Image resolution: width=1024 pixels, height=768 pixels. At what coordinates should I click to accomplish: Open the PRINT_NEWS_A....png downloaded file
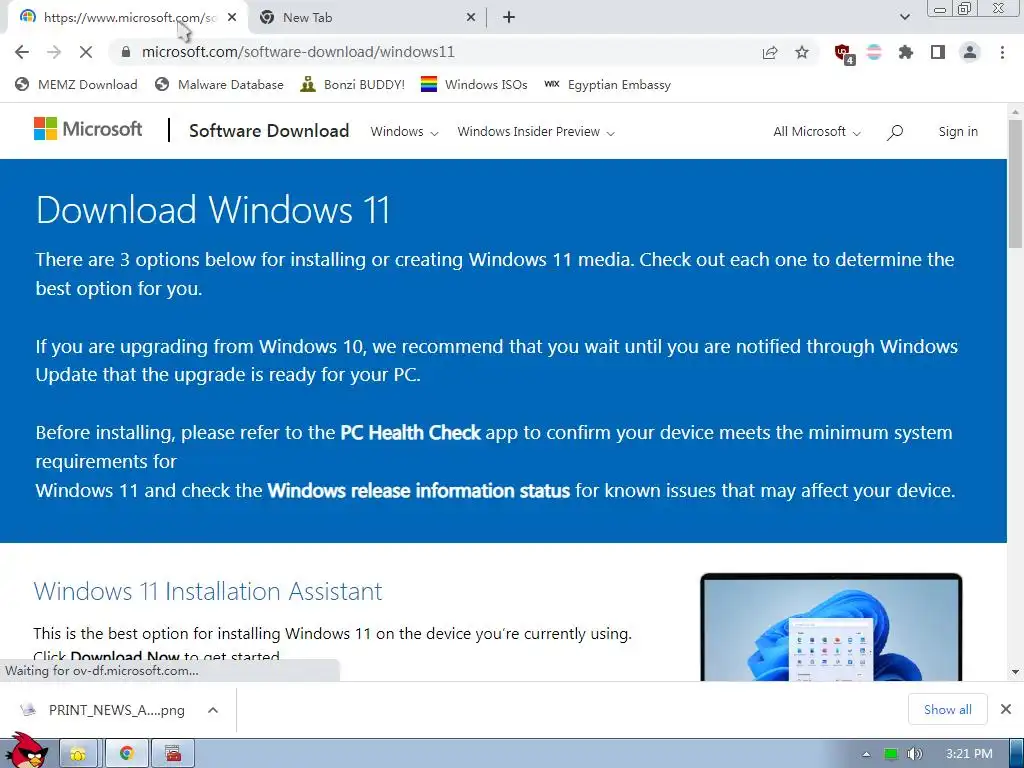point(104,710)
